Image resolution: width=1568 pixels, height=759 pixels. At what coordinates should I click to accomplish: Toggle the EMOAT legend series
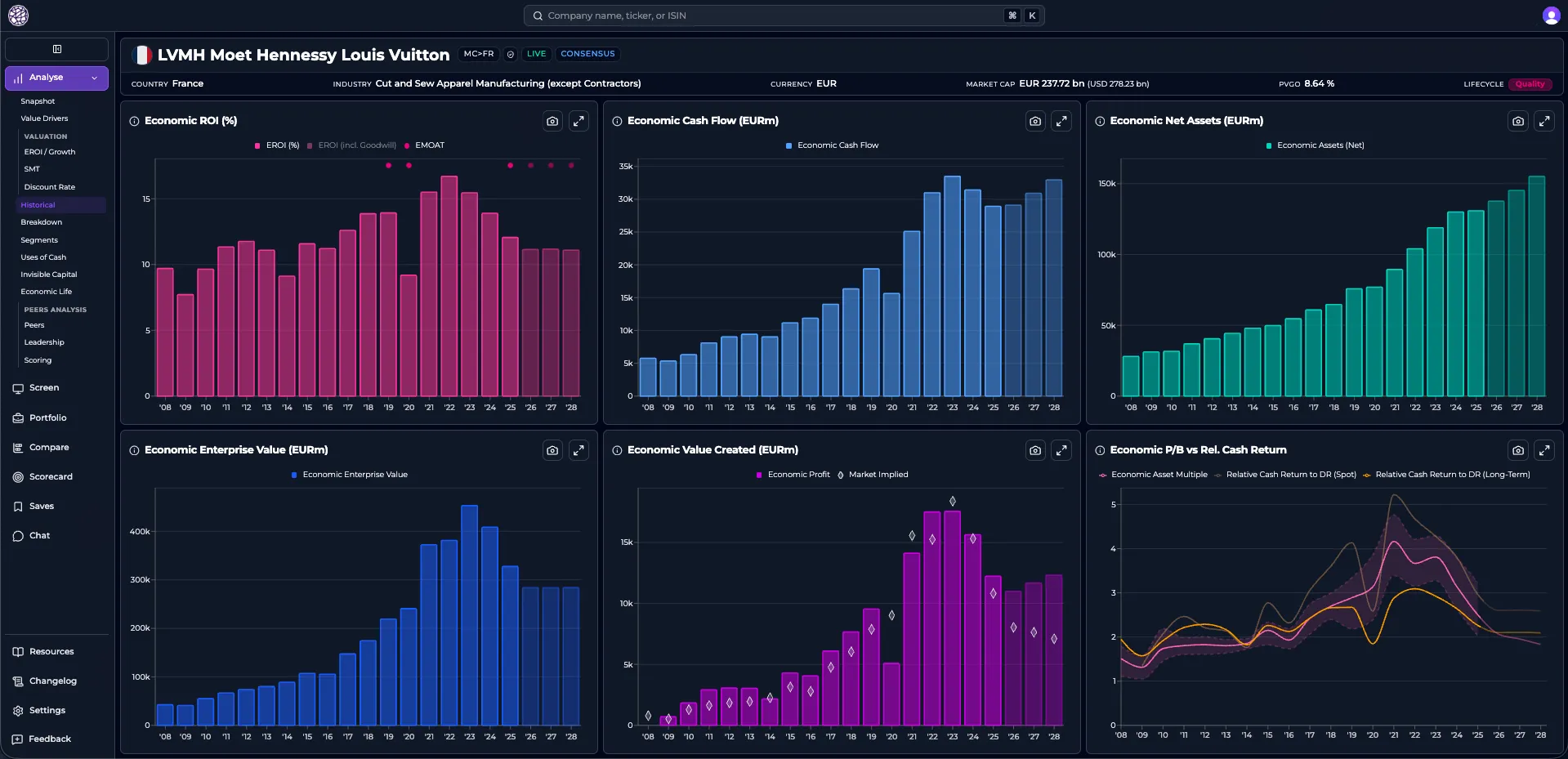point(424,145)
